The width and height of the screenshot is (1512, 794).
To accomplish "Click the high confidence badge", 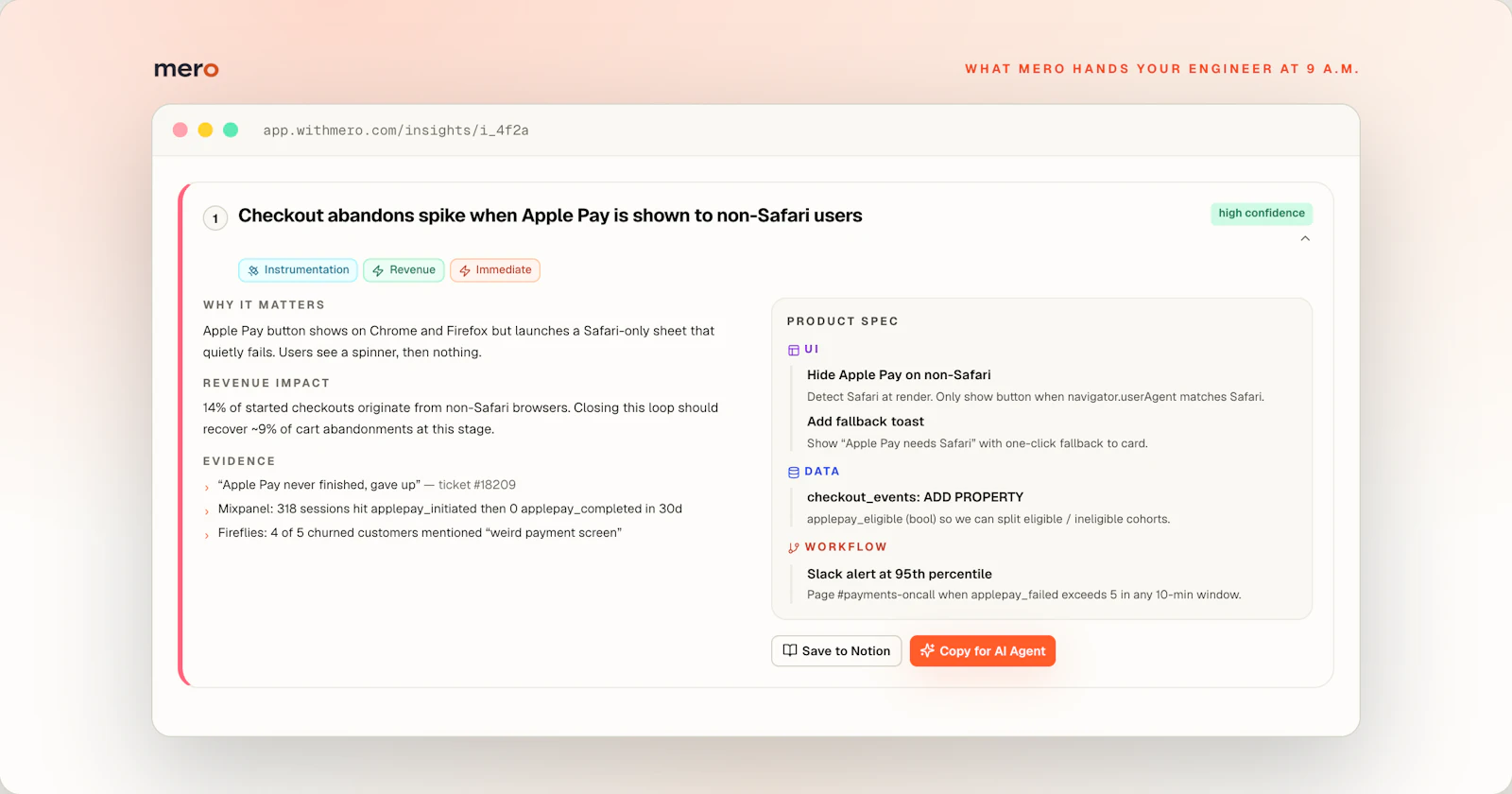I will (x=1262, y=214).
